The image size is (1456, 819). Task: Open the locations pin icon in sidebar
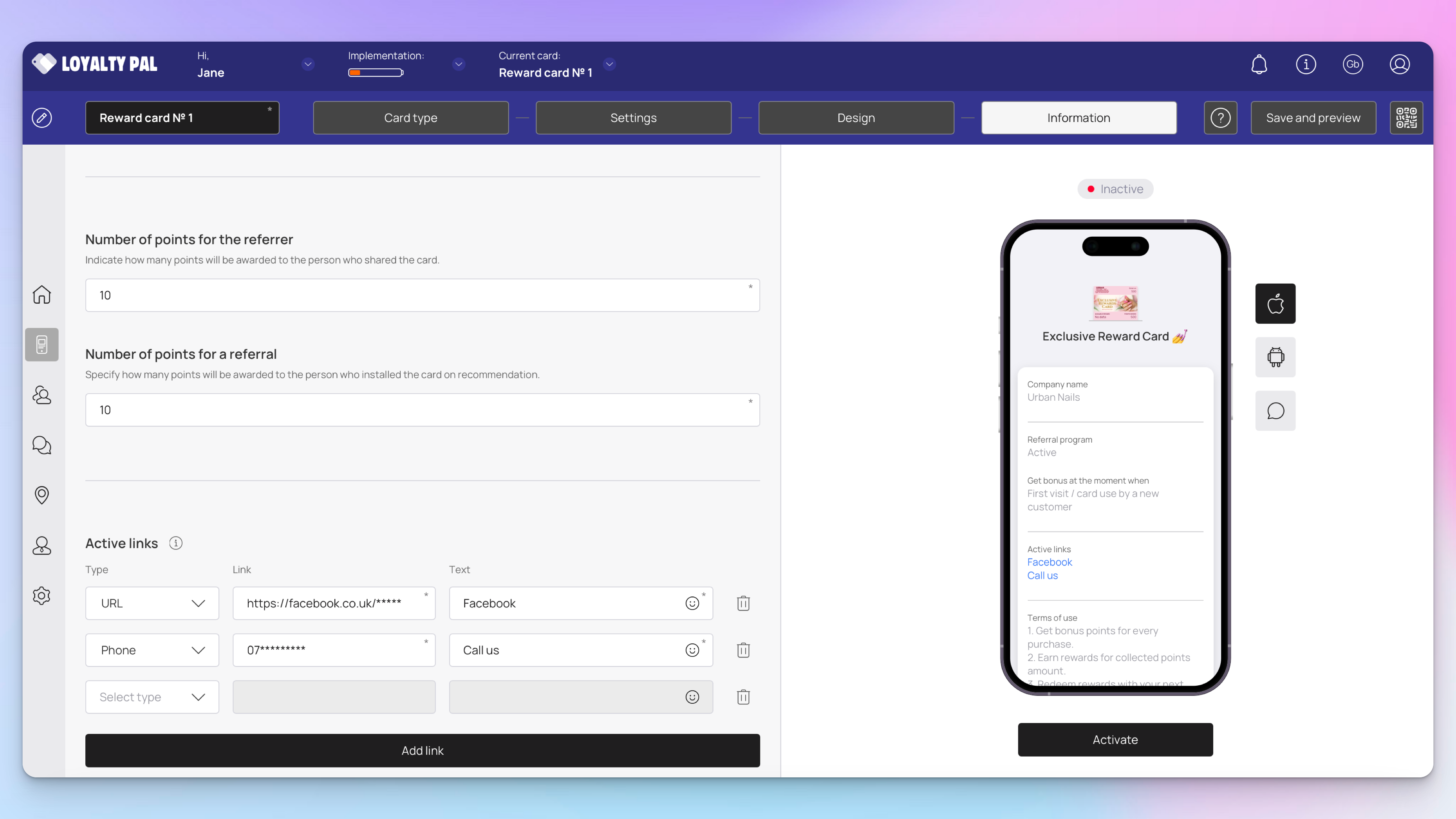tap(42, 495)
